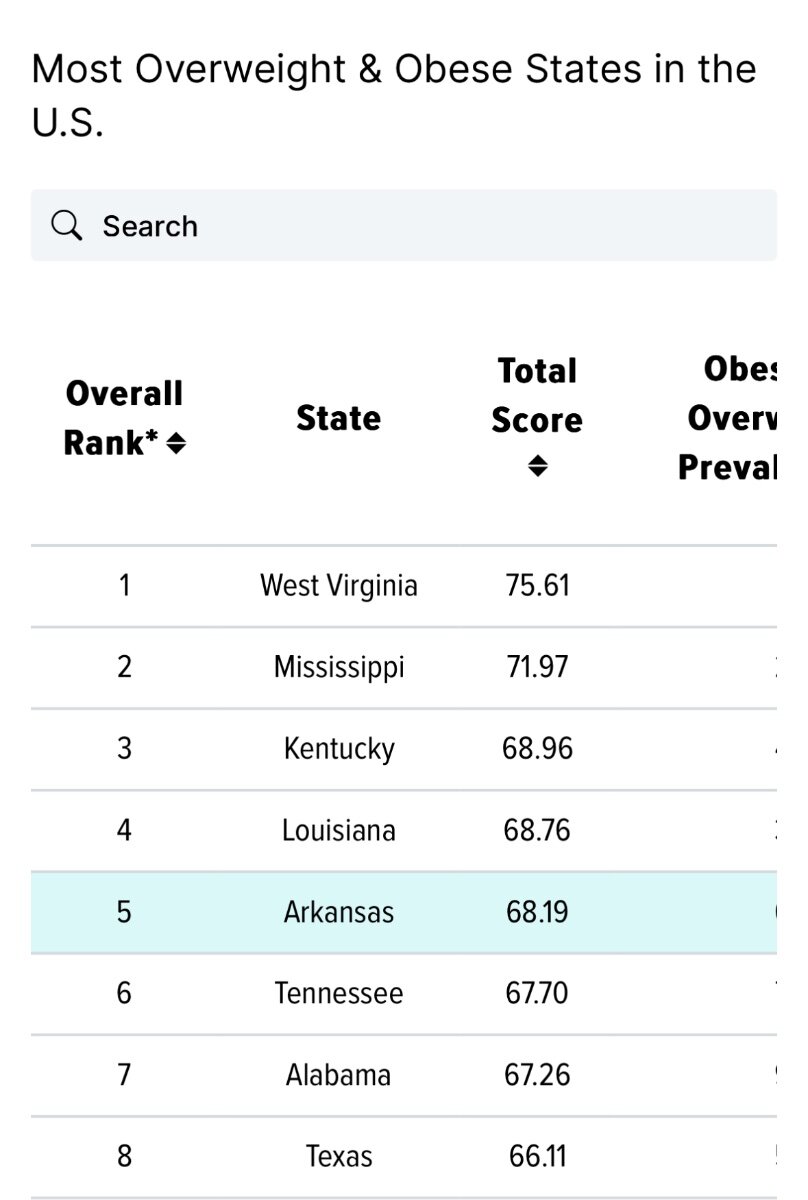
Task: Click the 68.19 score in Arkansas row
Action: (535, 912)
